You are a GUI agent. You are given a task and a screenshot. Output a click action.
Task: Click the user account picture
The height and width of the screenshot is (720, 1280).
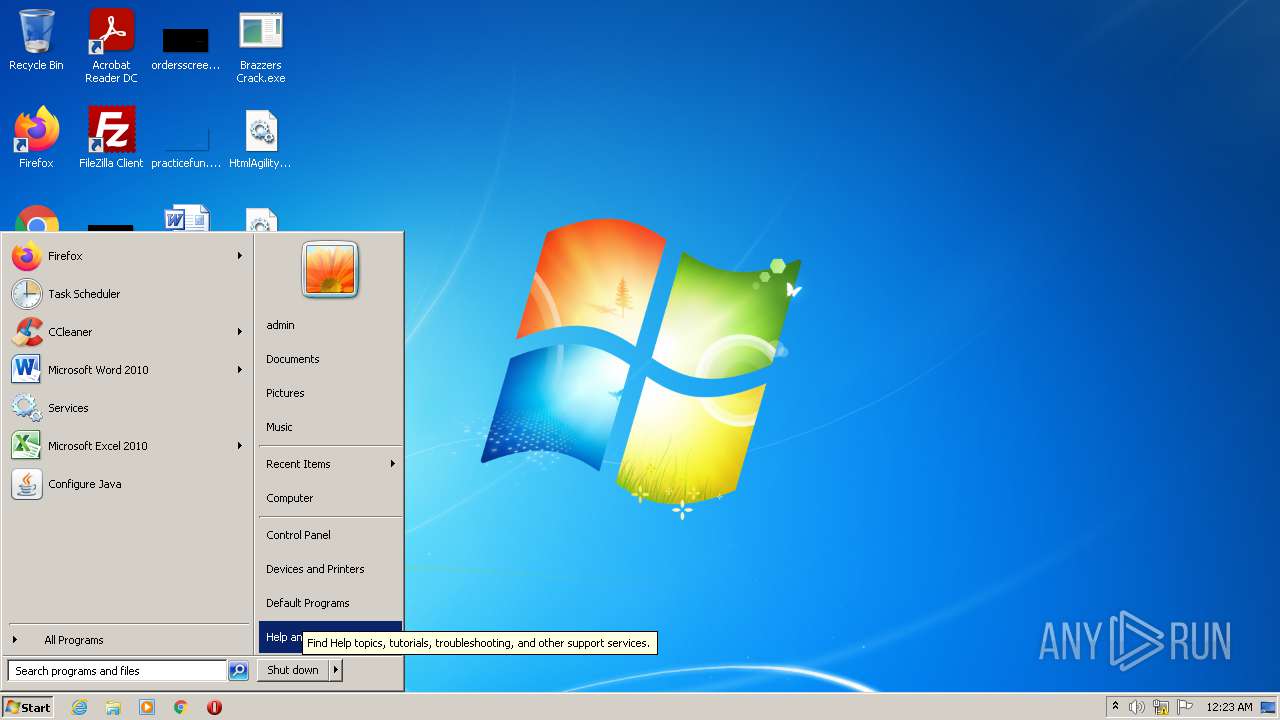pos(330,270)
